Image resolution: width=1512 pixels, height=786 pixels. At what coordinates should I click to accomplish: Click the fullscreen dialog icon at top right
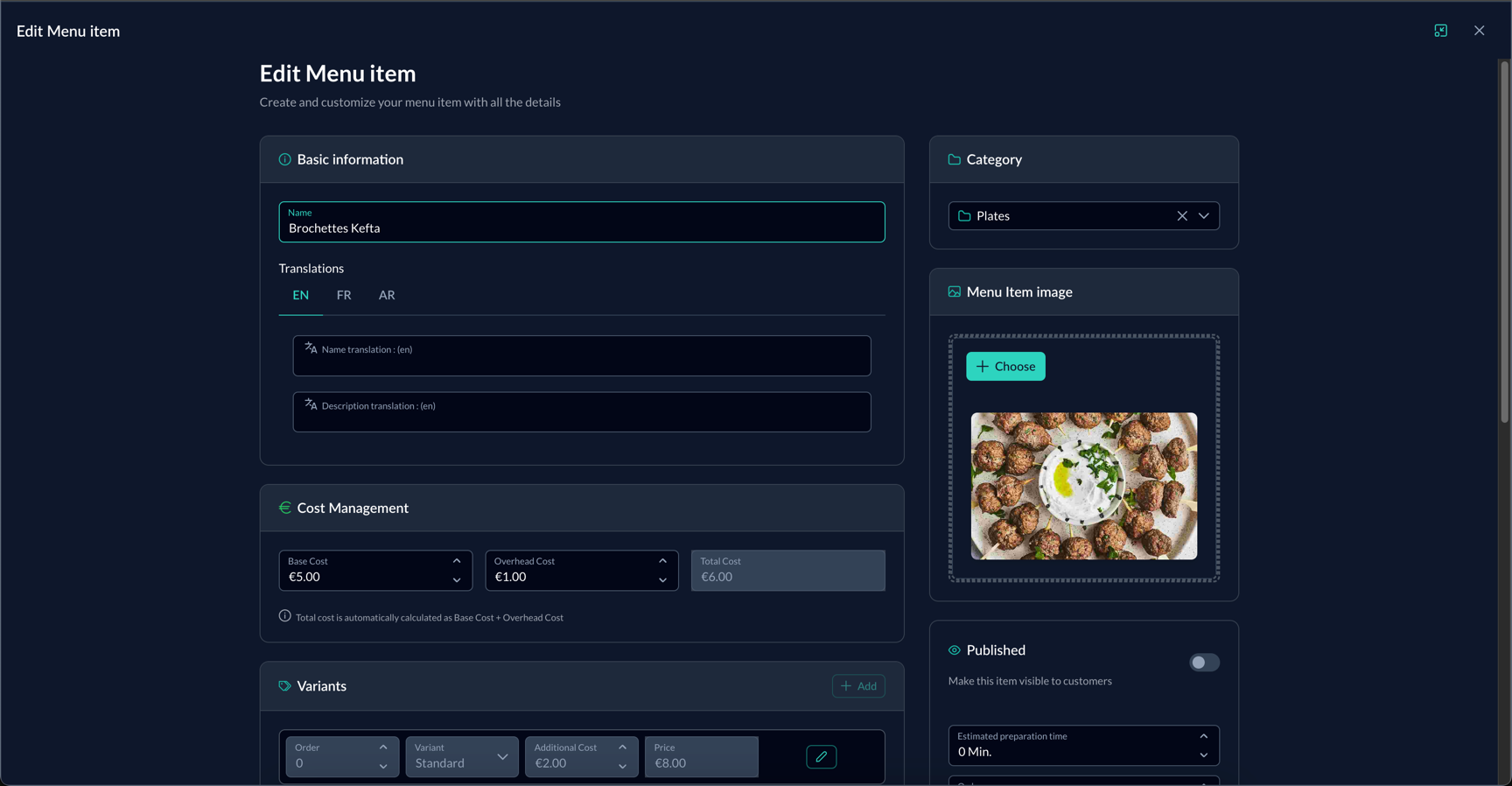[x=1440, y=31]
